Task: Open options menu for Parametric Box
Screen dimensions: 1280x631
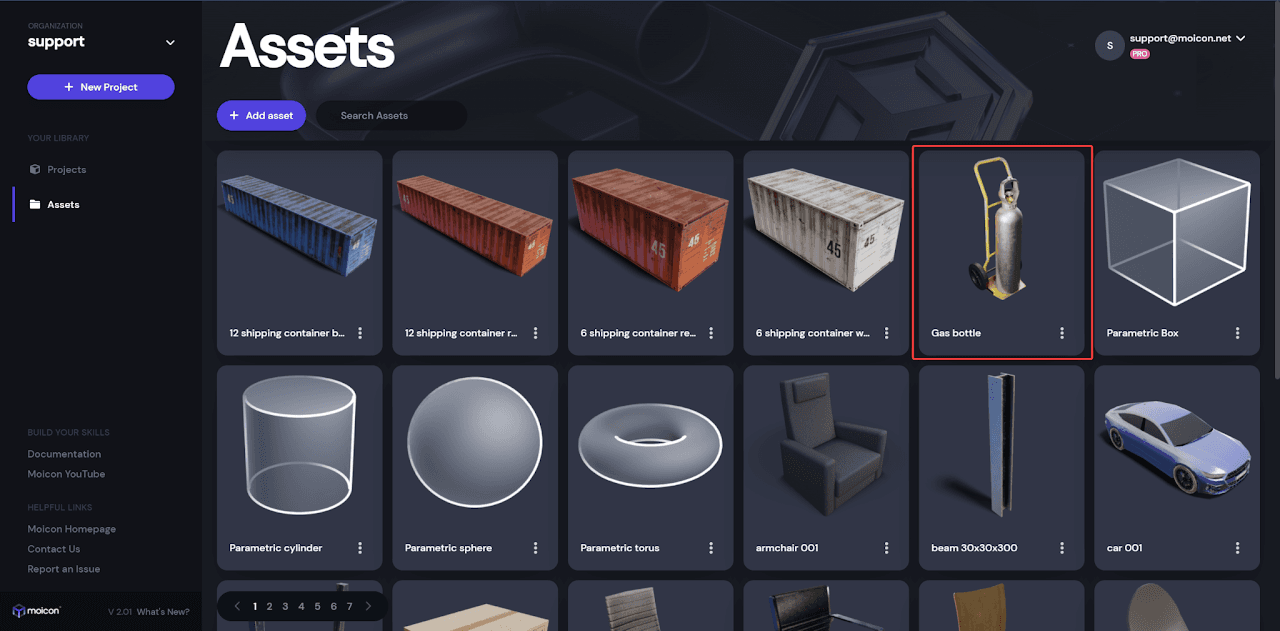Action: [1237, 333]
